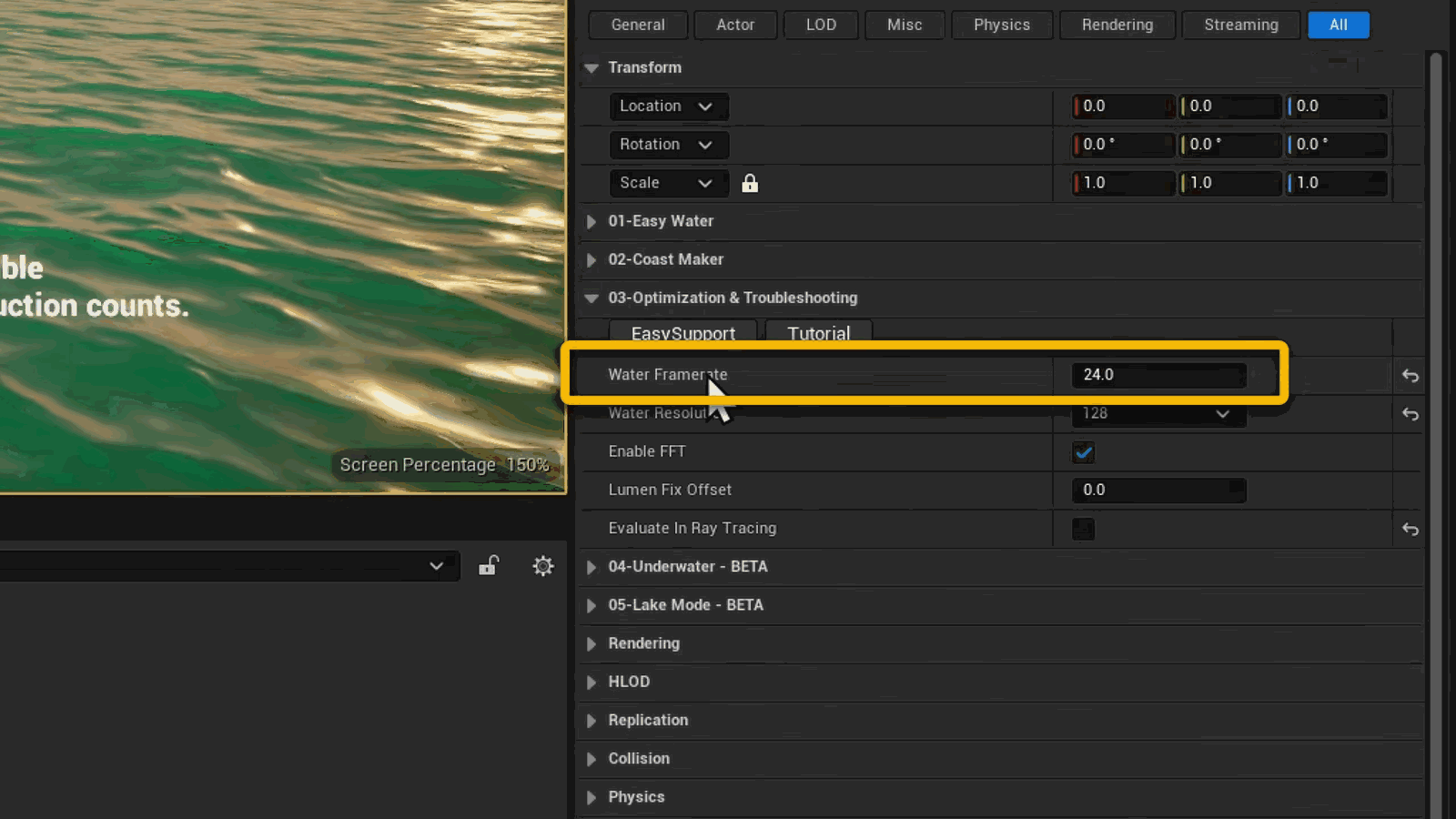Open the Scale type dropdown
The width and height of the screenshot is (1456, 819).
[x=668, y=183]
